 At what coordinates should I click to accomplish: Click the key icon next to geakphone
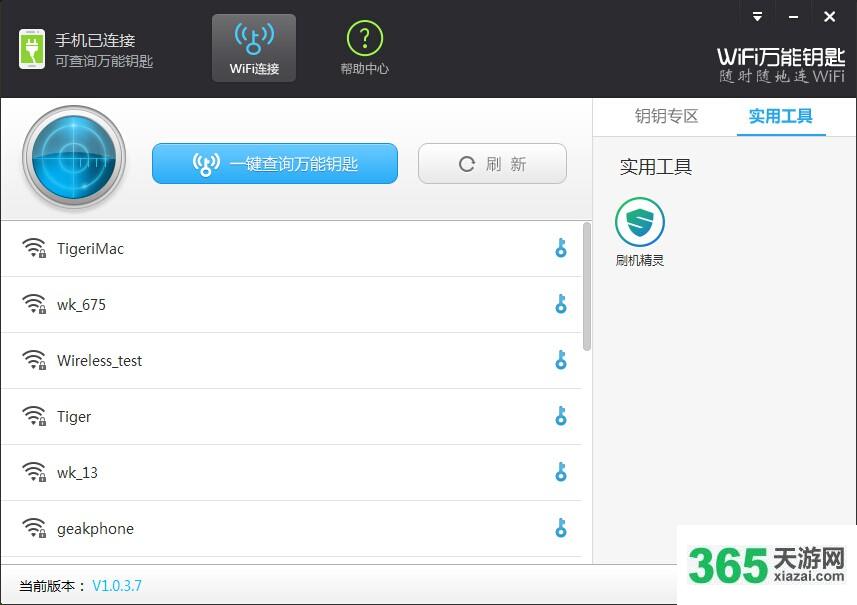[x=561, y=528]
